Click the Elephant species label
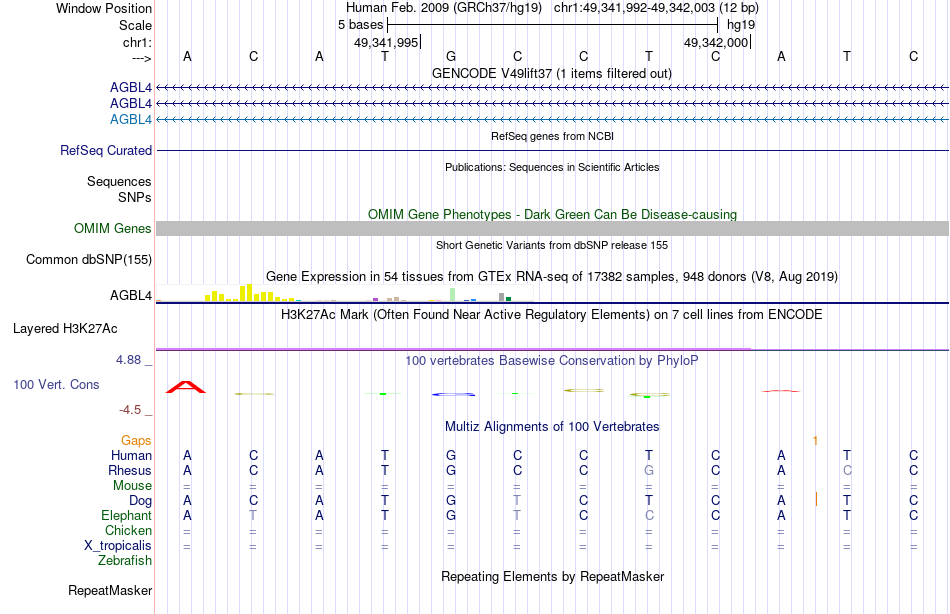This screenshot has height=614, width=950. (127, 516)
